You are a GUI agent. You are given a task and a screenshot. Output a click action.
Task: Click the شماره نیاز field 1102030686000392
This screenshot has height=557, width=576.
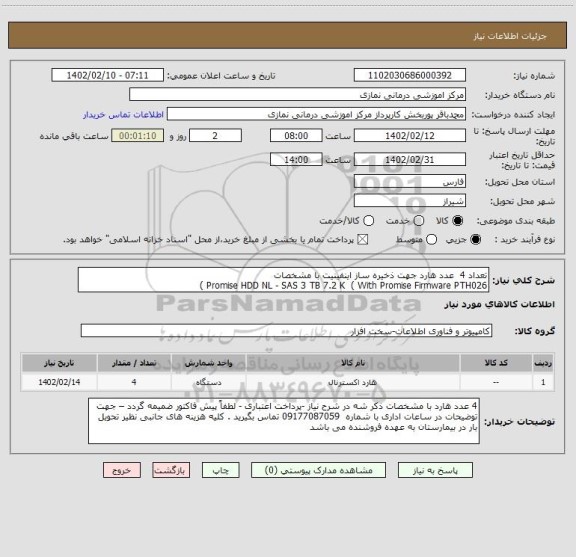[410, 75]
